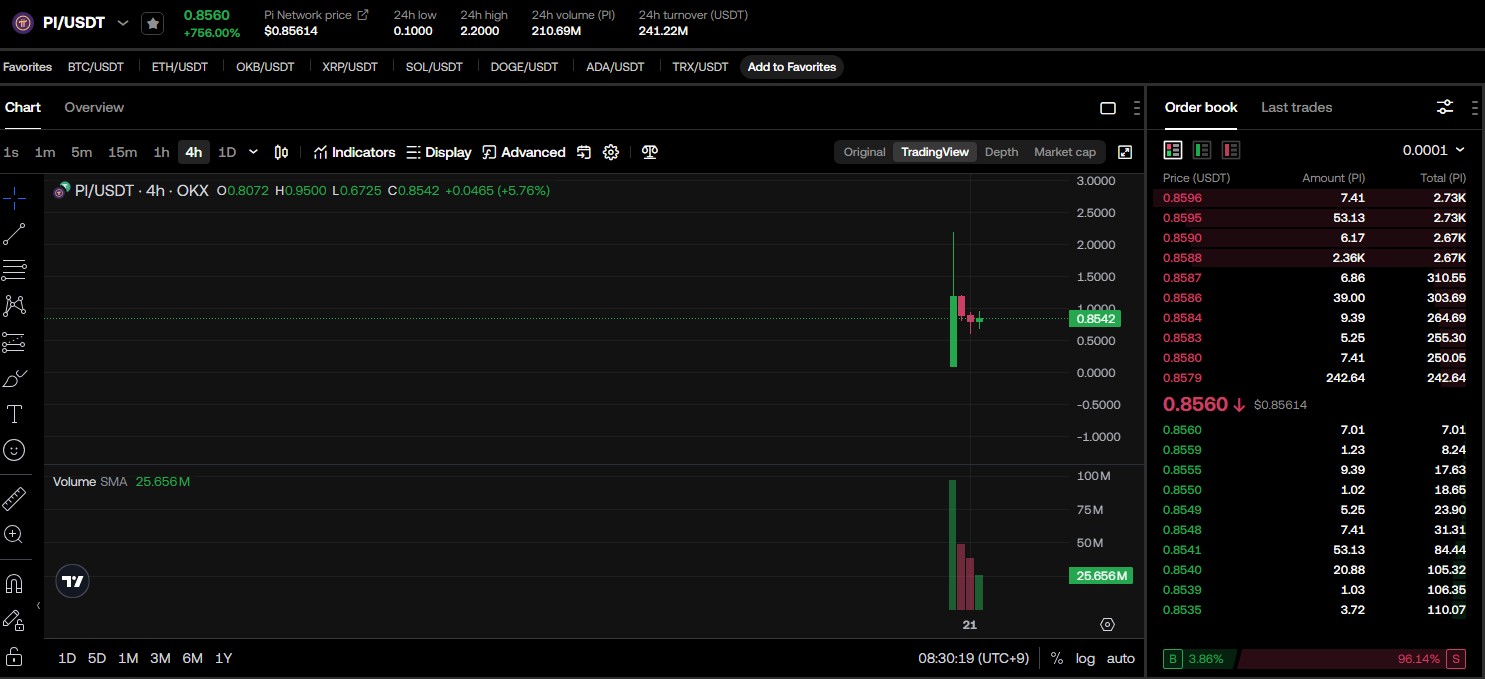
Task: Select the 1h timeframe
Action: click(x=161, y=152)
